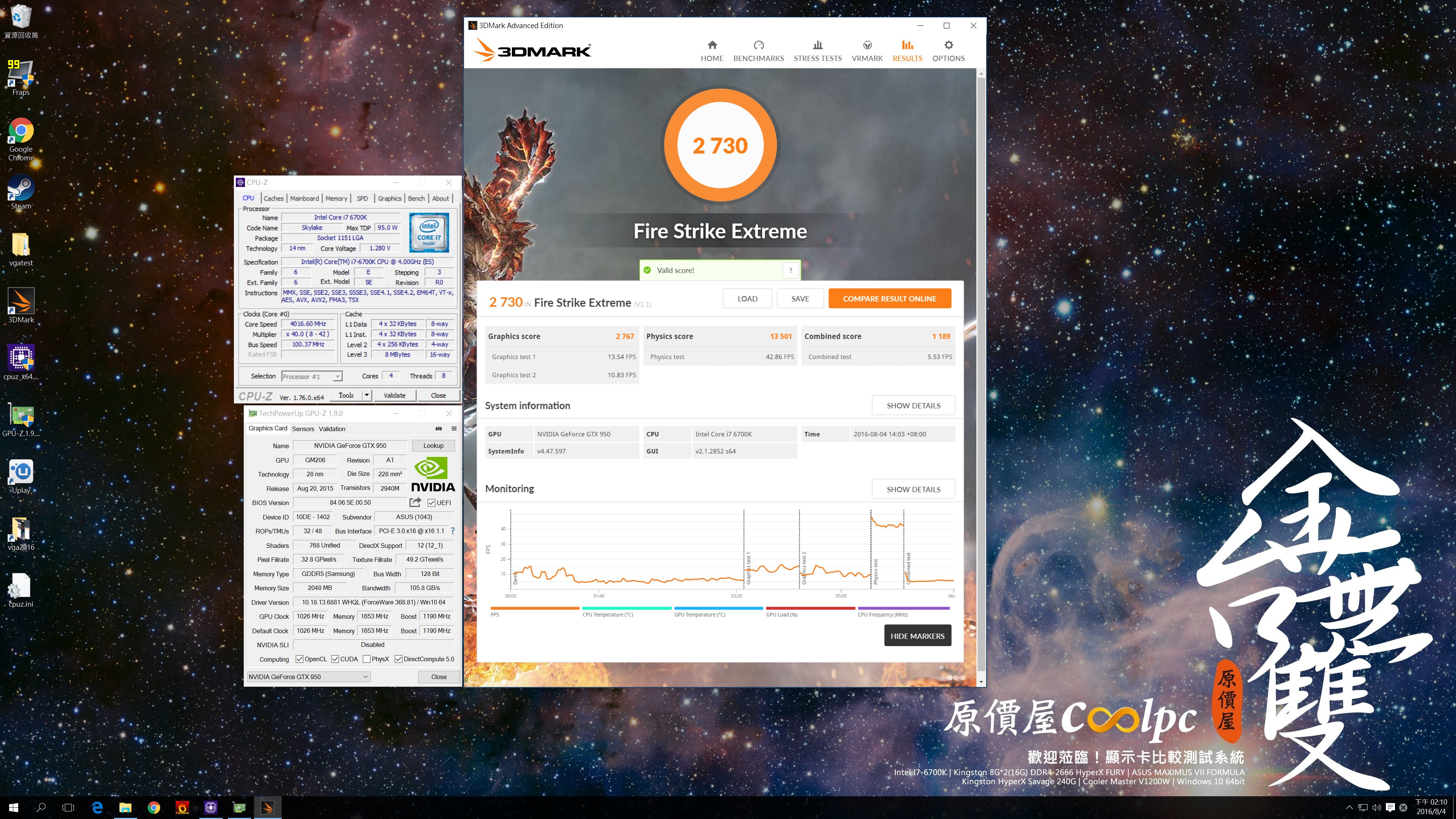
Task: Click COMPARE RESULT ONLINE button
Action: (890, 298)
